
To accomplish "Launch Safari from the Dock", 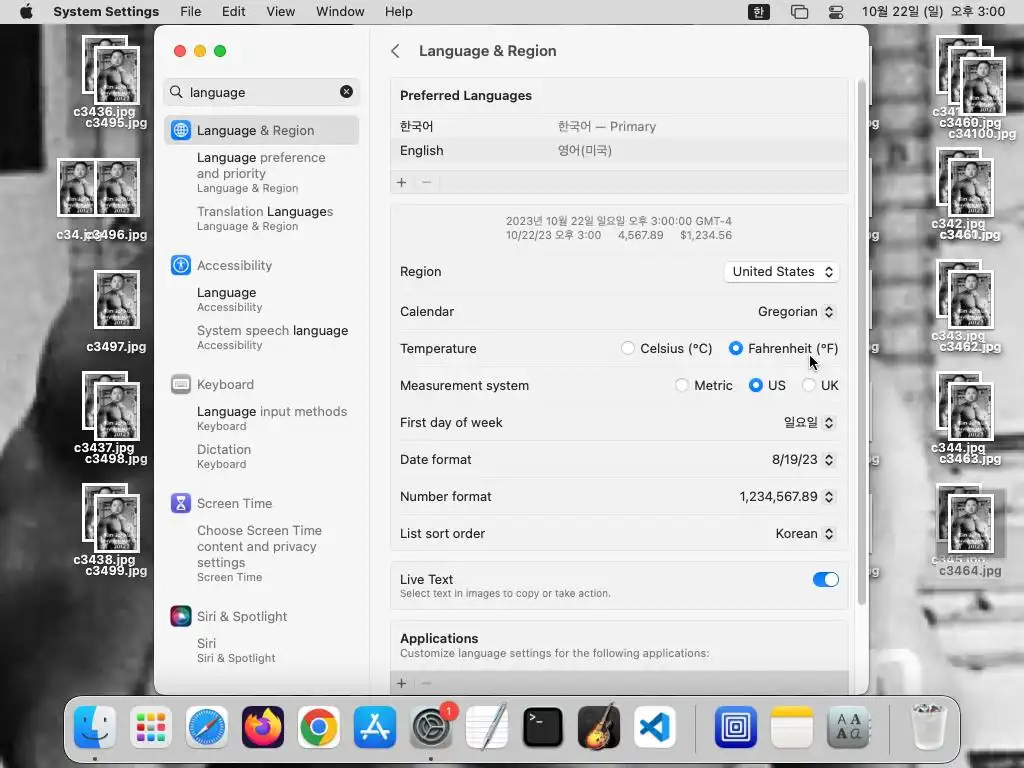I will click(207, 727).
